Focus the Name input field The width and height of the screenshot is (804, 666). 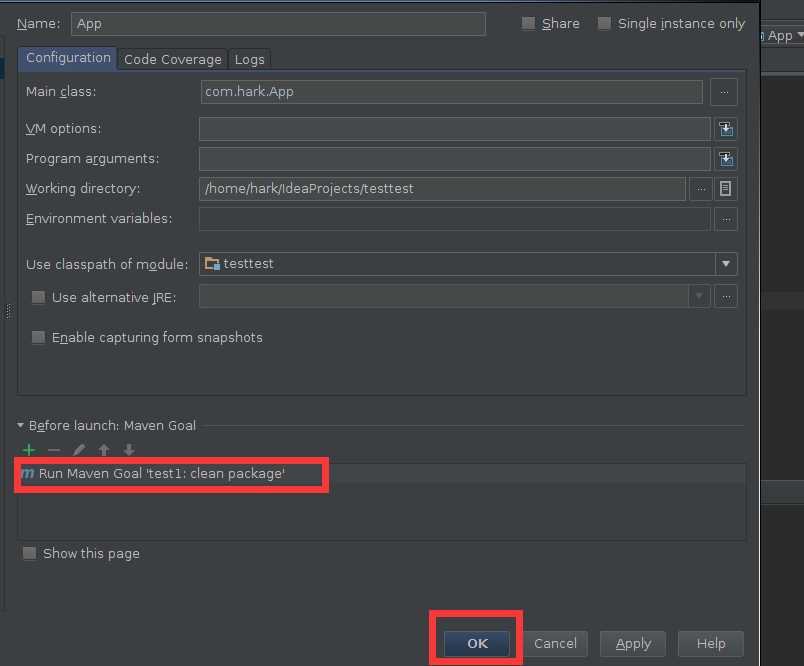click(x=278, y=24)
